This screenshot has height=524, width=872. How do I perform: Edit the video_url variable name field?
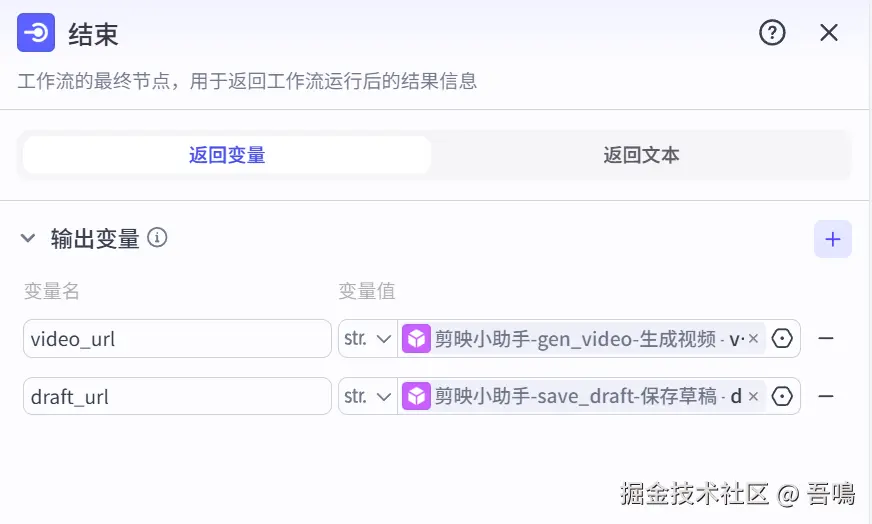click(x=177, y=338)
